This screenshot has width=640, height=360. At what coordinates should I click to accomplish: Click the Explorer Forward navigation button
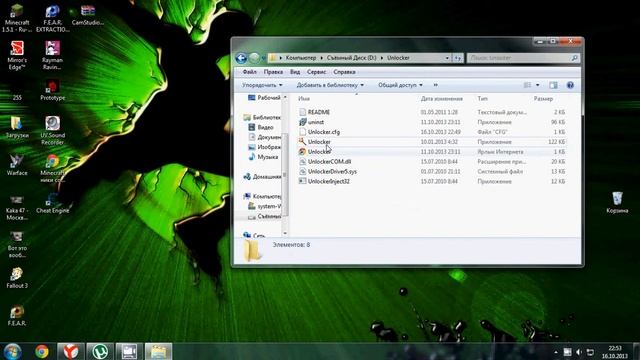(254, 58)
